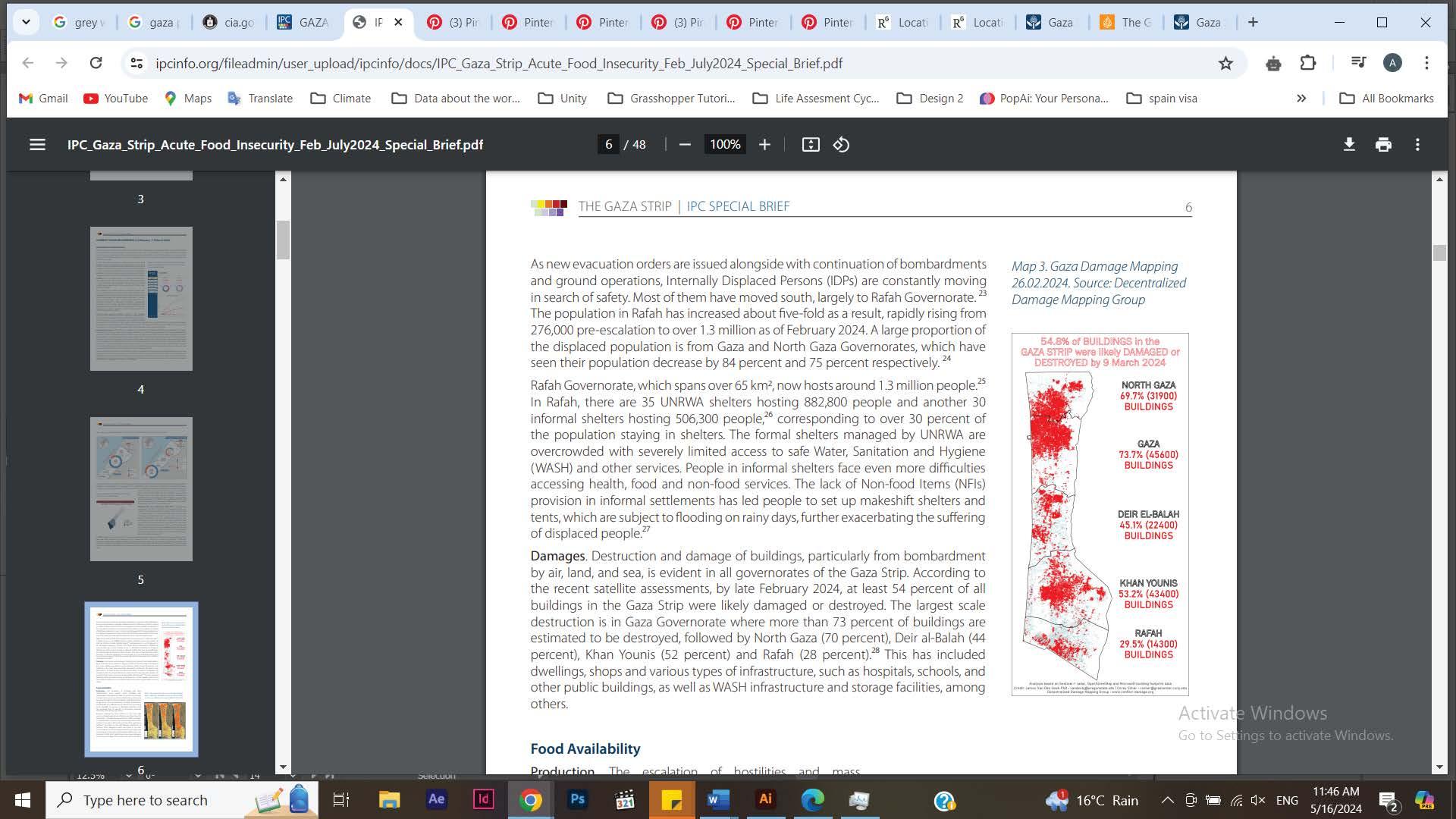Bookmark this page with the star icon

1225,64
